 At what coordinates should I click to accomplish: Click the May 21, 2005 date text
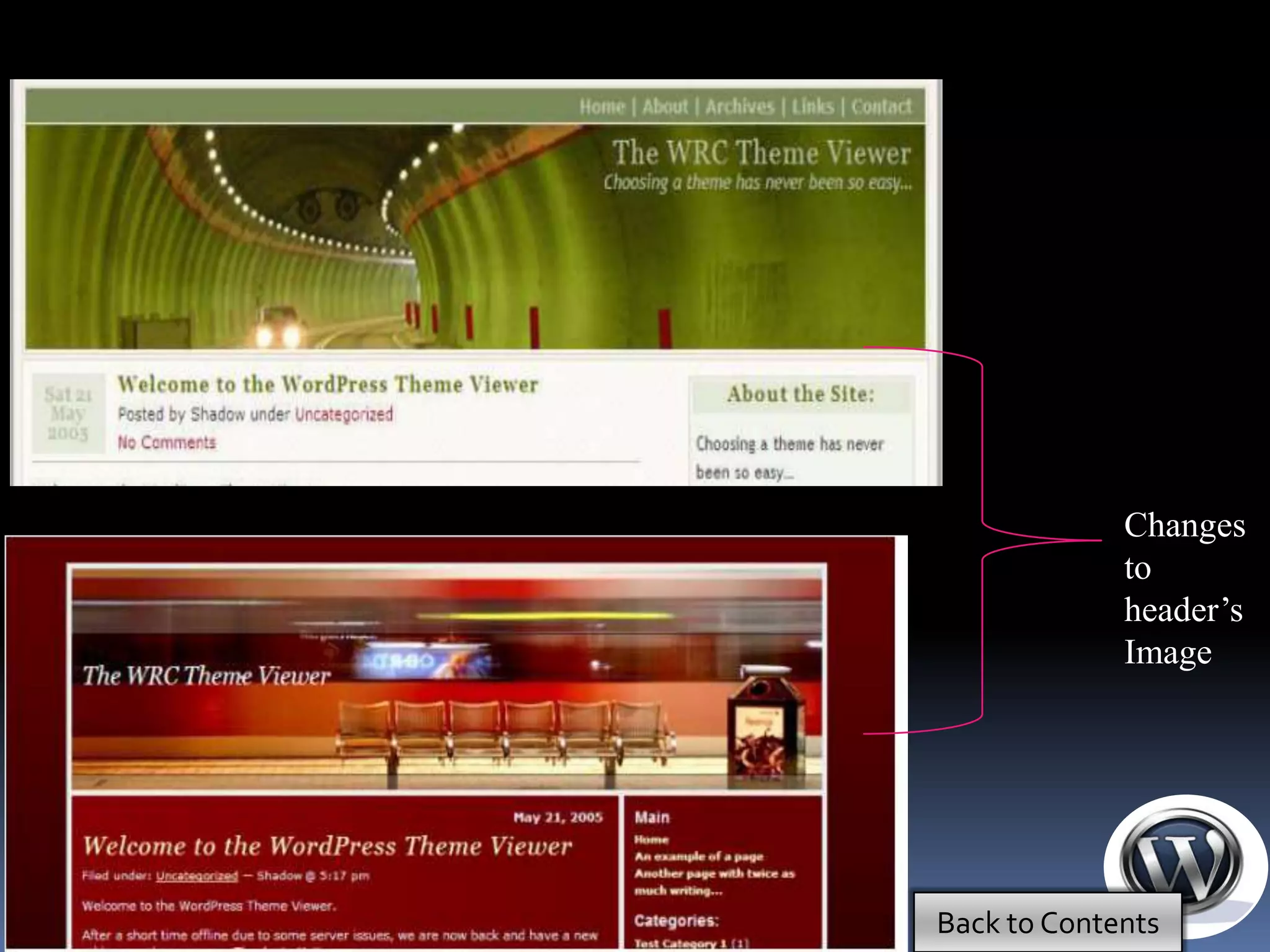pyautogui.click(x=558, y=818)
